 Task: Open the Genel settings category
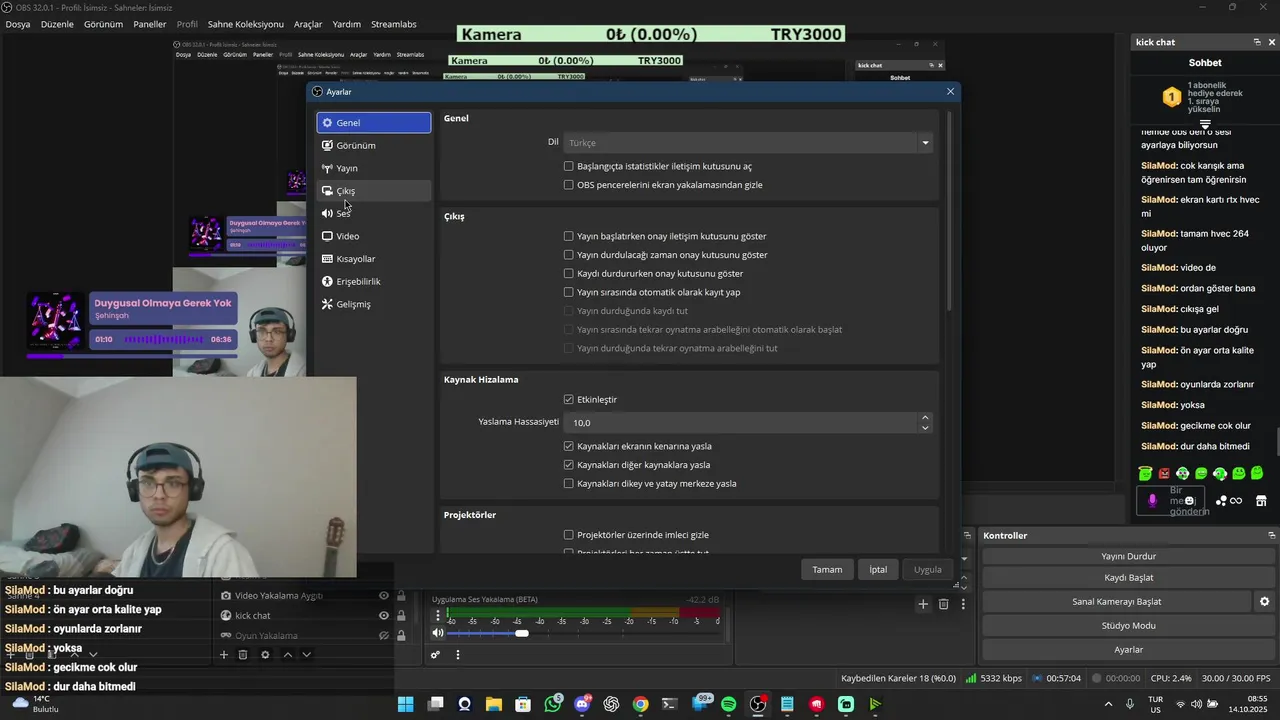pos(374,123)
